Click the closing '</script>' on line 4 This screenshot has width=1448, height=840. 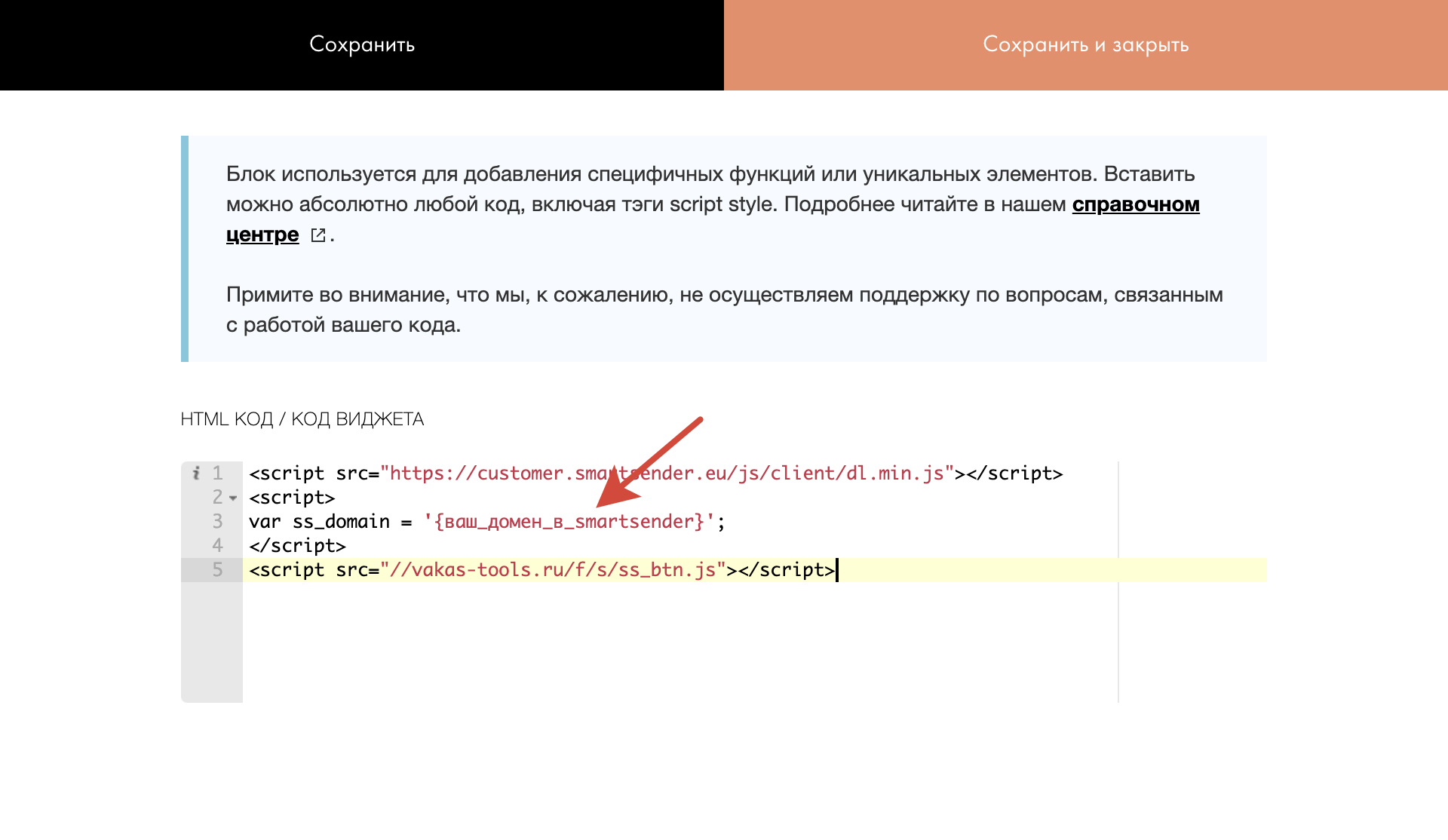[297, 546]
